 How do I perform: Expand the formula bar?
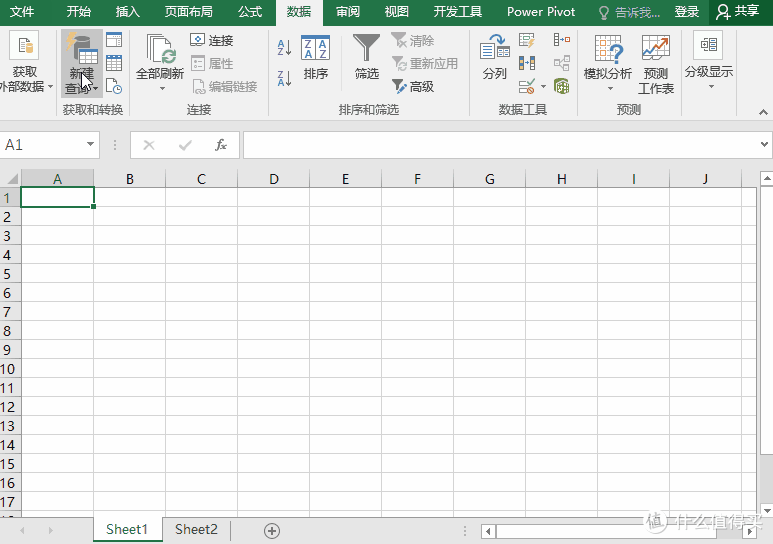763,145
